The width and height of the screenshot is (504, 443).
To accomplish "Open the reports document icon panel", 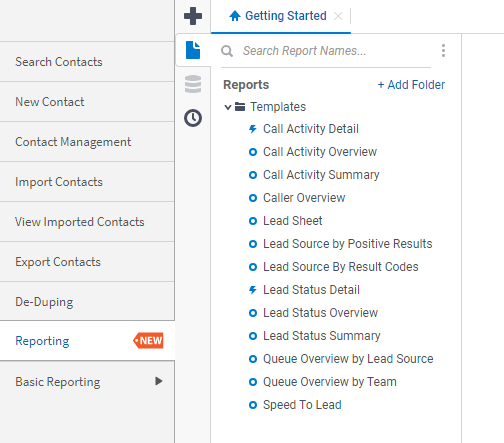I will pyautogui.click(x=193, y=50).
